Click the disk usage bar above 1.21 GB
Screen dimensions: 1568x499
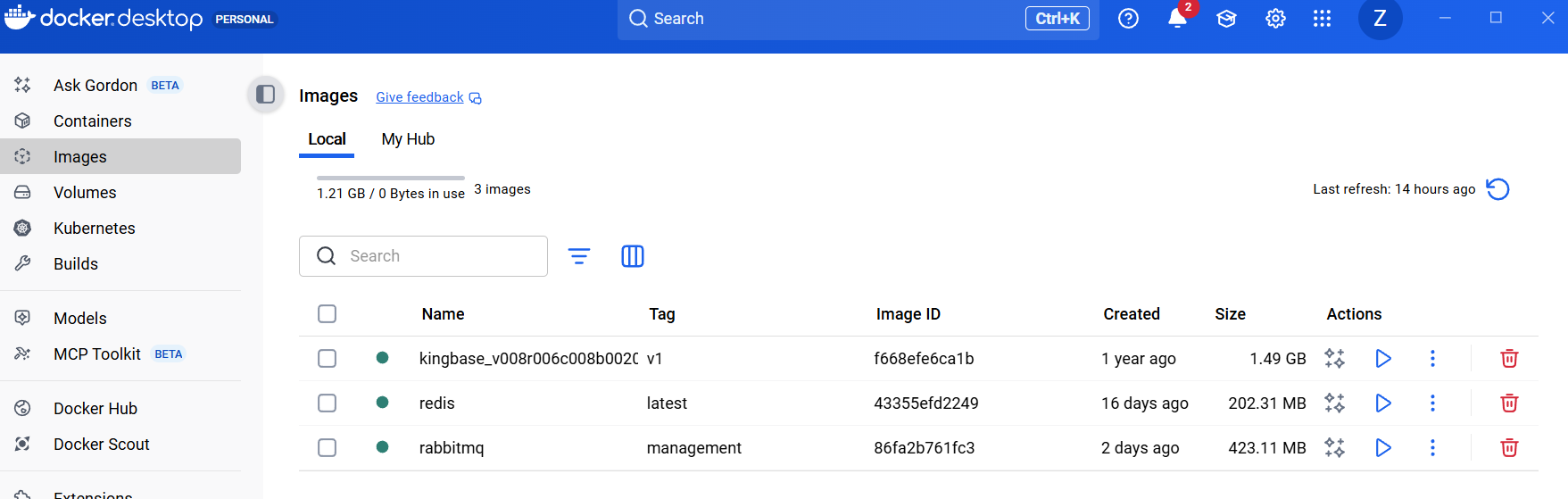(x=391, y=179)
